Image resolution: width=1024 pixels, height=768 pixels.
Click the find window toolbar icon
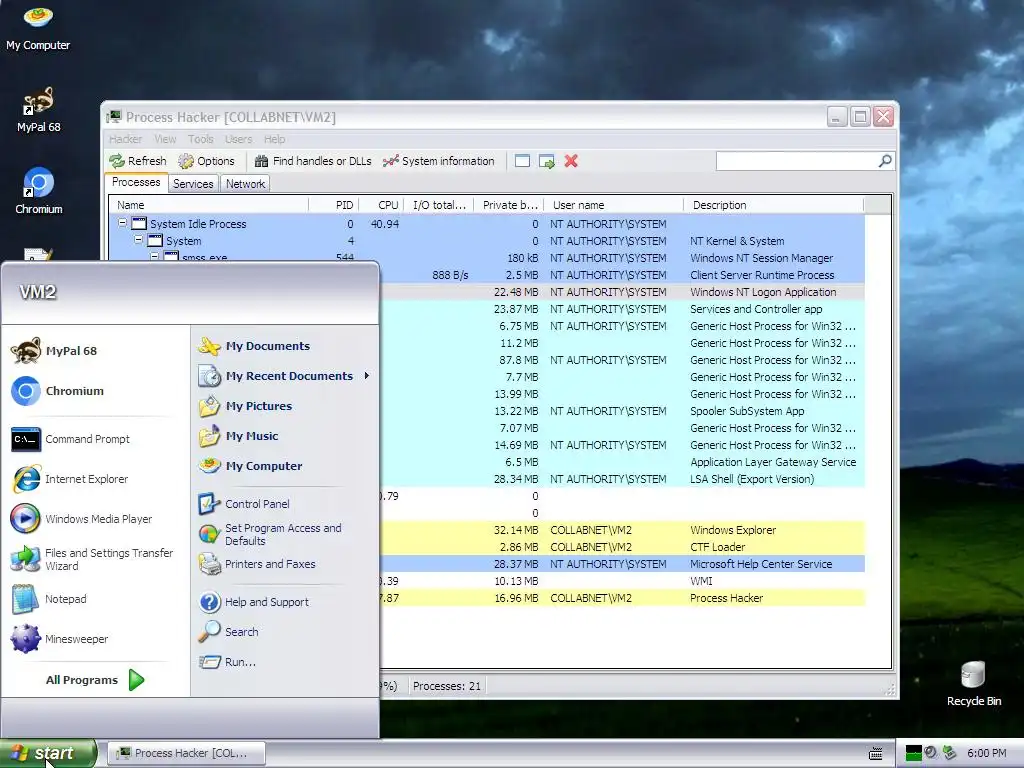coord(522,161)
